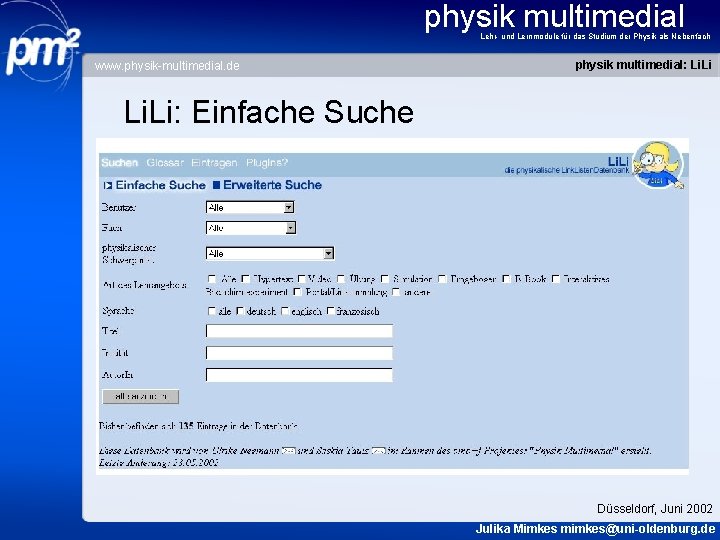The height and width of the screenshot is (540, 720).
Task: Click the email icon after Ulrike Beermann
Action: pyautogui.click(x=288, y=451)
